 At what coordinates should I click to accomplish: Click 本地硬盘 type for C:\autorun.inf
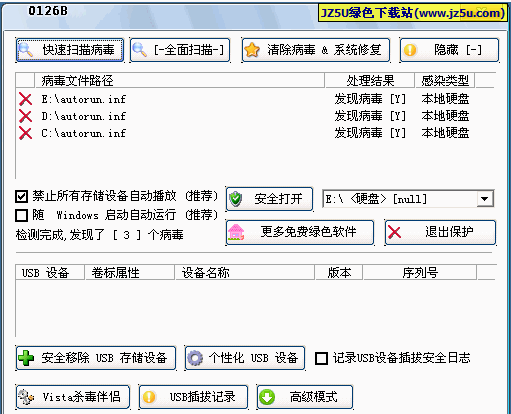[x=445, y=133]
